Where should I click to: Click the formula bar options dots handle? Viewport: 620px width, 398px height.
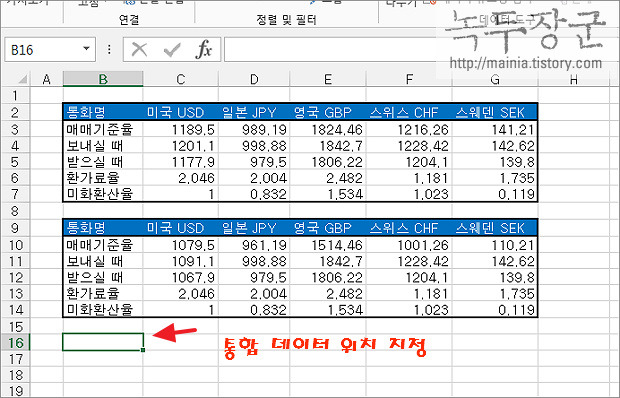tap(109, 49)
